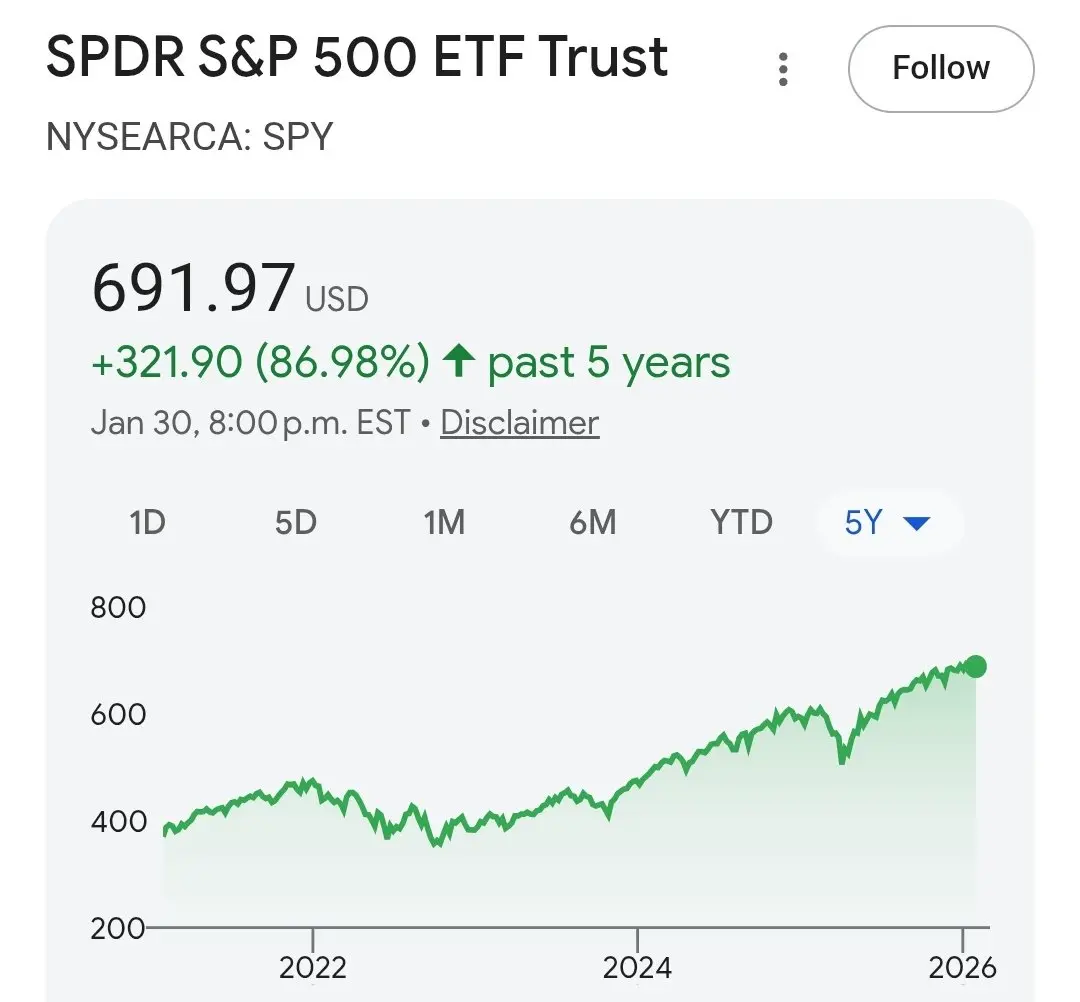Viewport: 1080px width, 1002px height.
Task: Show the 1M chart range
Action: click(x=444, y=522)
